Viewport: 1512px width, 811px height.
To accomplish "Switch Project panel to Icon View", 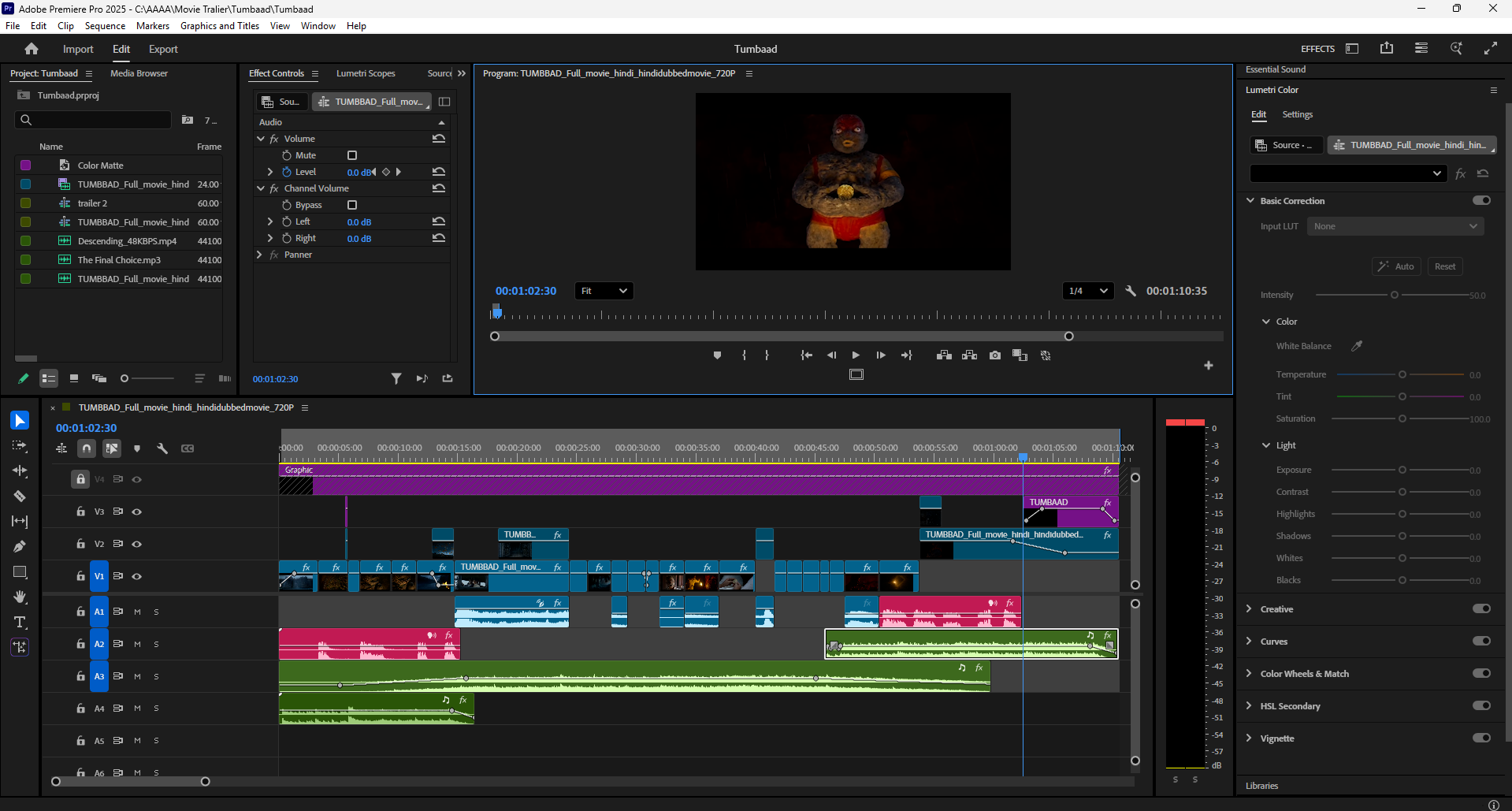I will click(x=74, y=378).
